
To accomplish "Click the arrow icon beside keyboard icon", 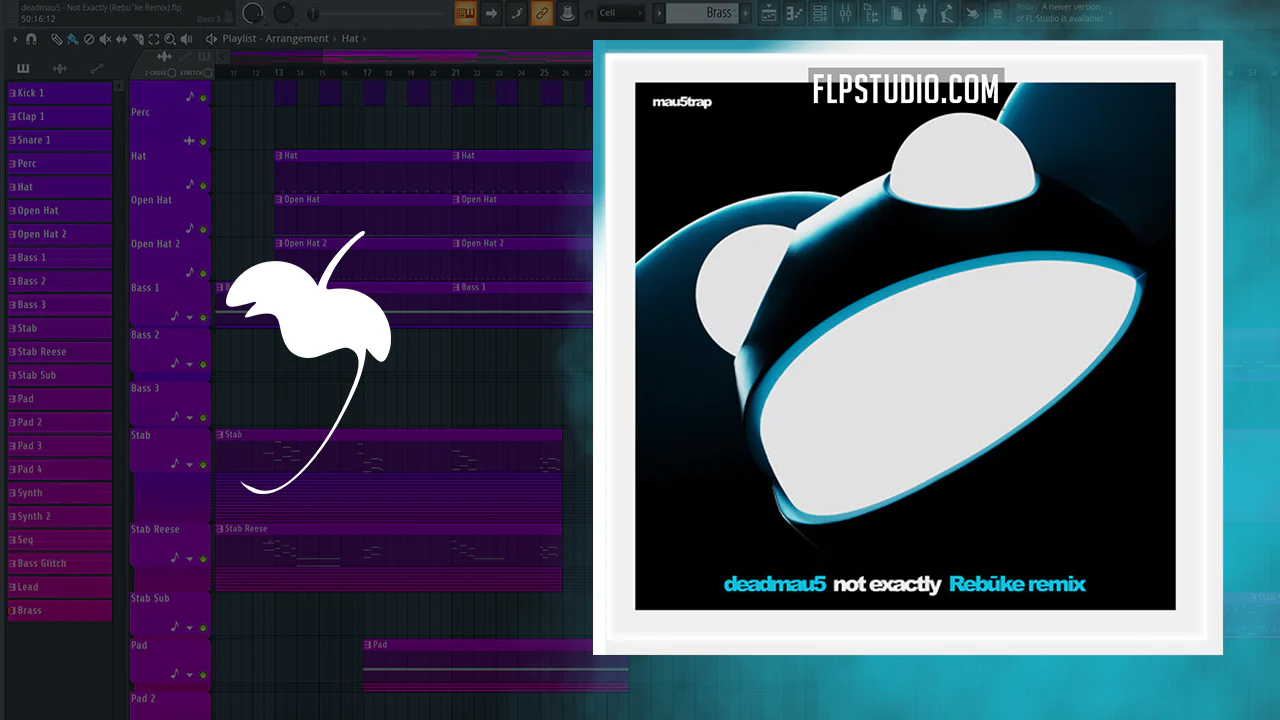I will [491, 13].
